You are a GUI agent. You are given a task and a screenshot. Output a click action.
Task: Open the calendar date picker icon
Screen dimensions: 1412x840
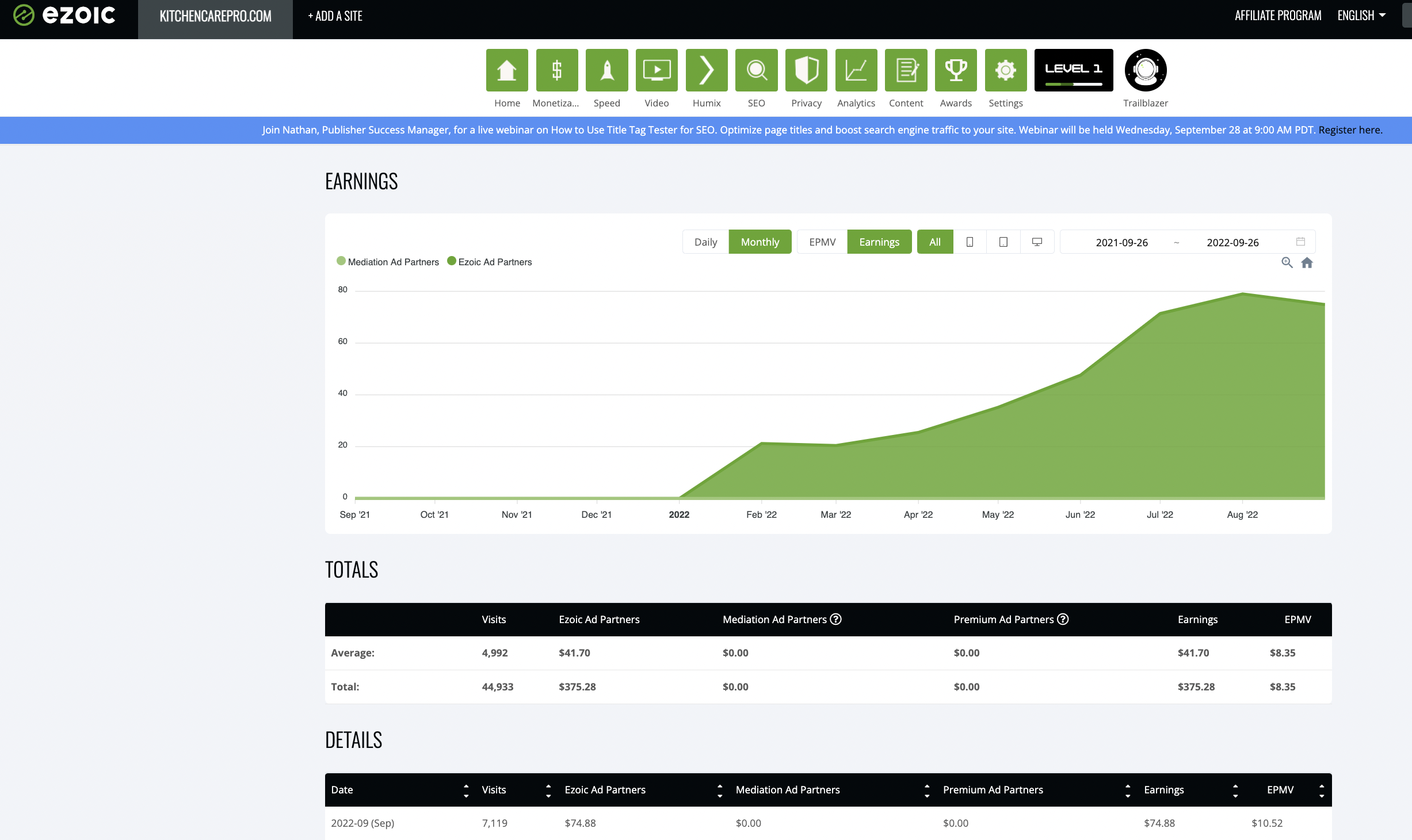pos(1300,242)
